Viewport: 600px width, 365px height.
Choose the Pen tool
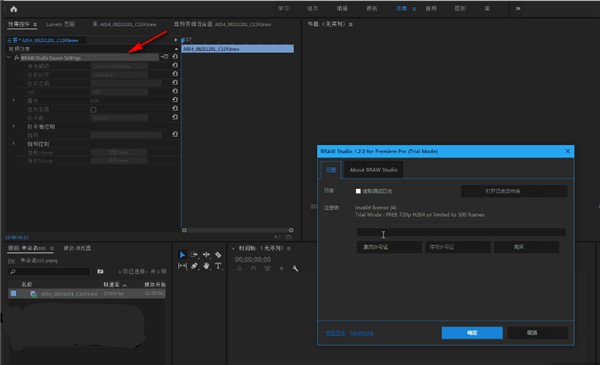click(194, 266)
